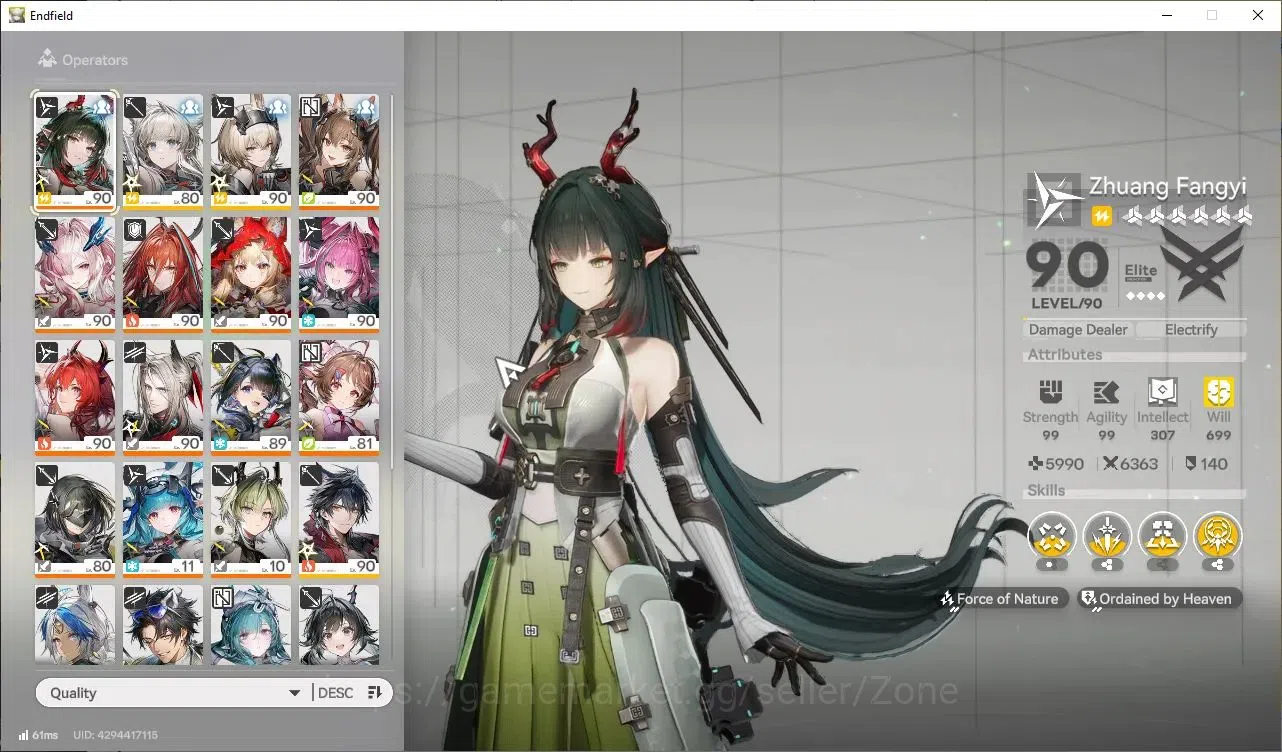
Task: Select the teal-haired operator in bottom row
Action: click(x=251, y=625)
